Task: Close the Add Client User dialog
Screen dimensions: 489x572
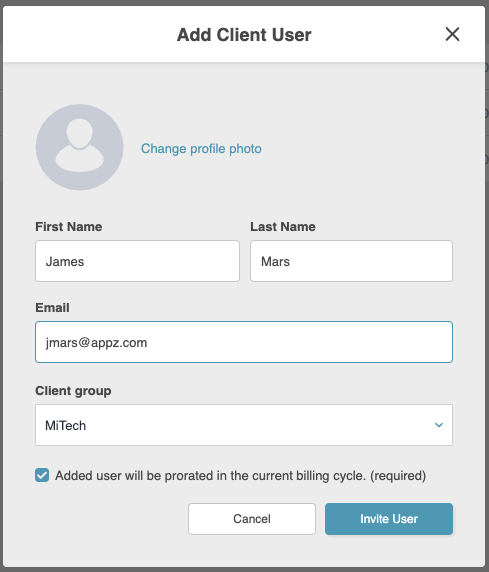Action: pyautogui.click(x=452, y=34)
